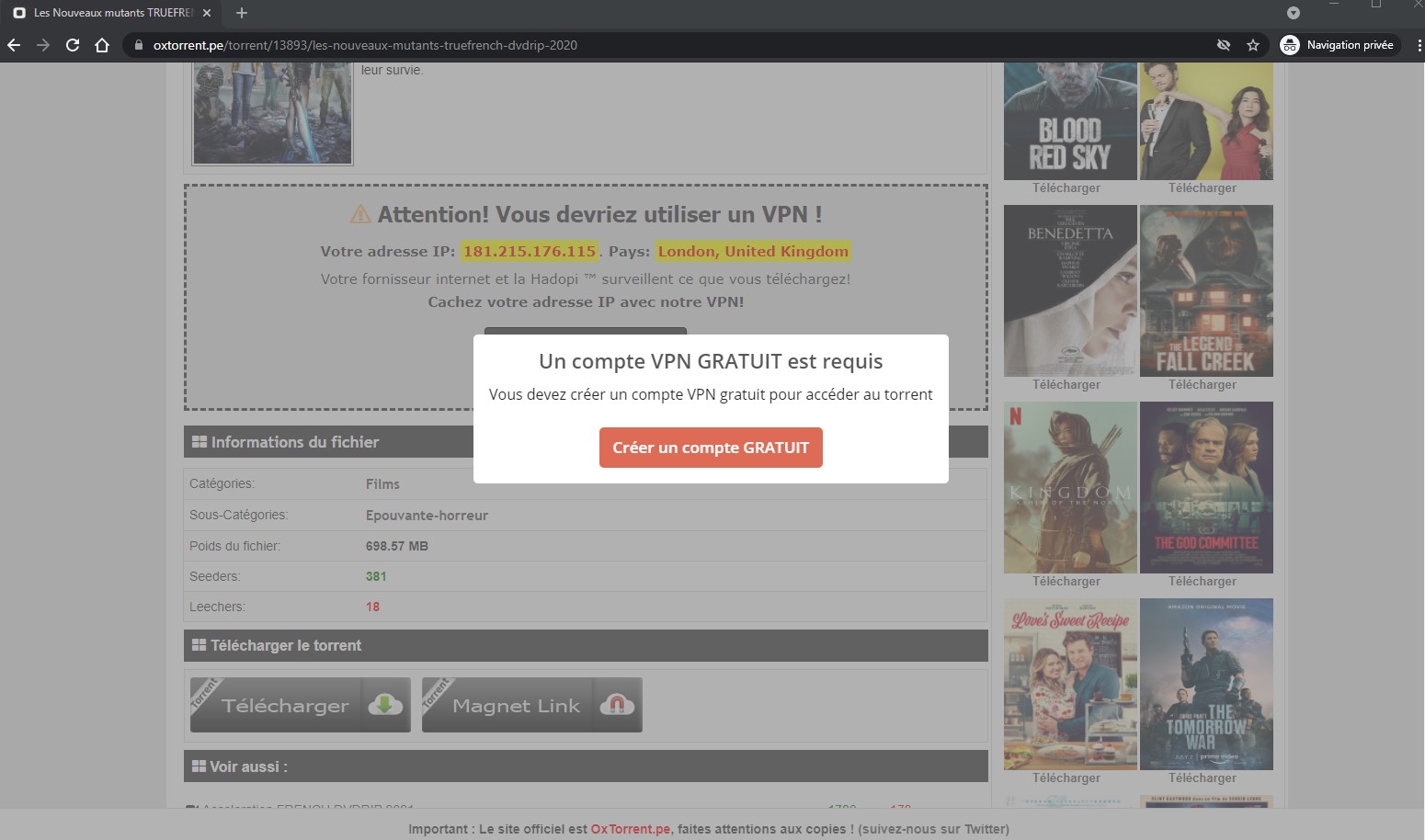
Task: Click the OxTorrent.pe official site link
Action: point(631,829)
